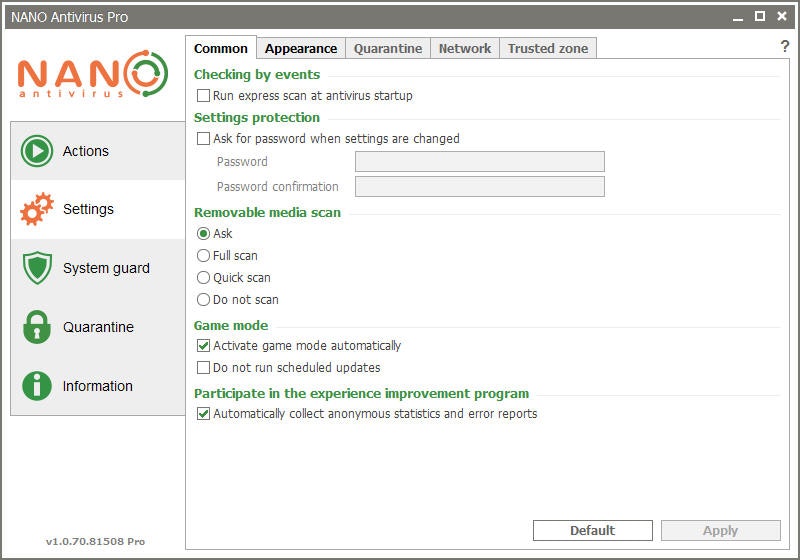Click Participate in experience improvement program heading
This screenshot has width=800, height=560.
361,394
